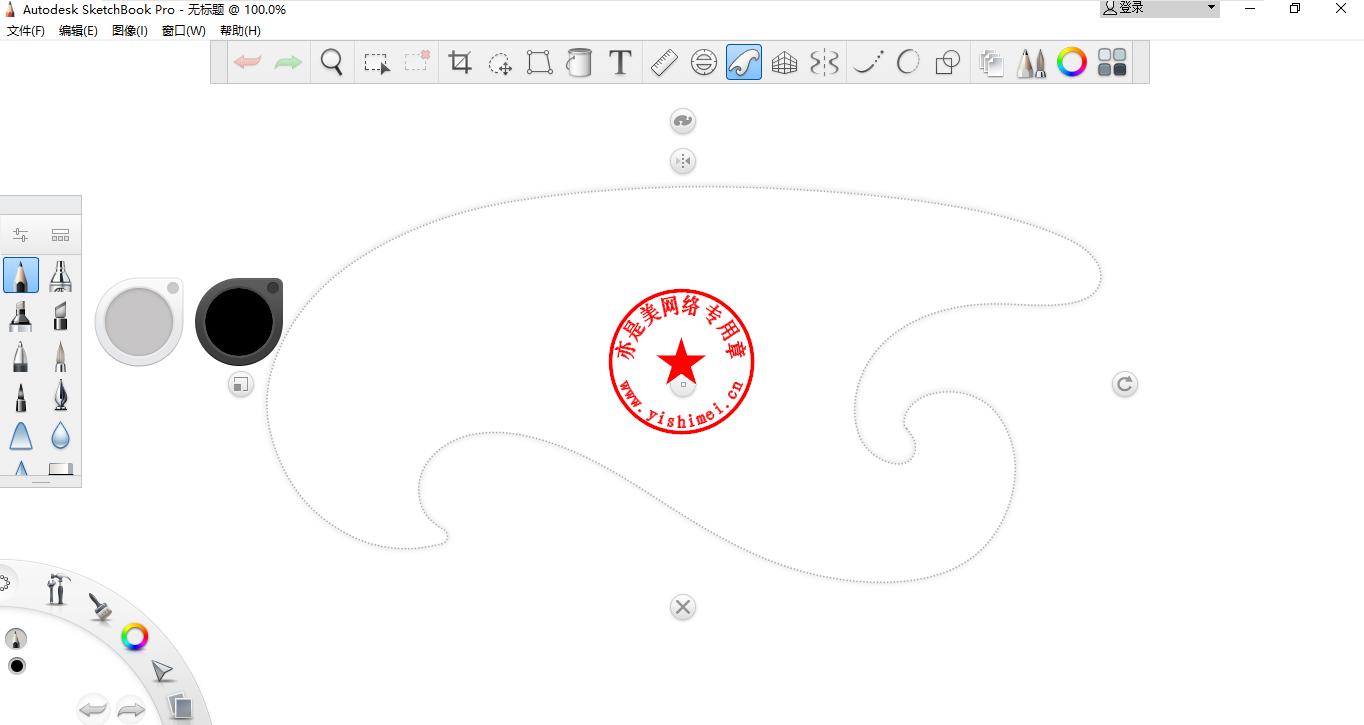Select the Blur water-drop brush
The height and width of the screenshot is (725, 1364).
point(61,436)
